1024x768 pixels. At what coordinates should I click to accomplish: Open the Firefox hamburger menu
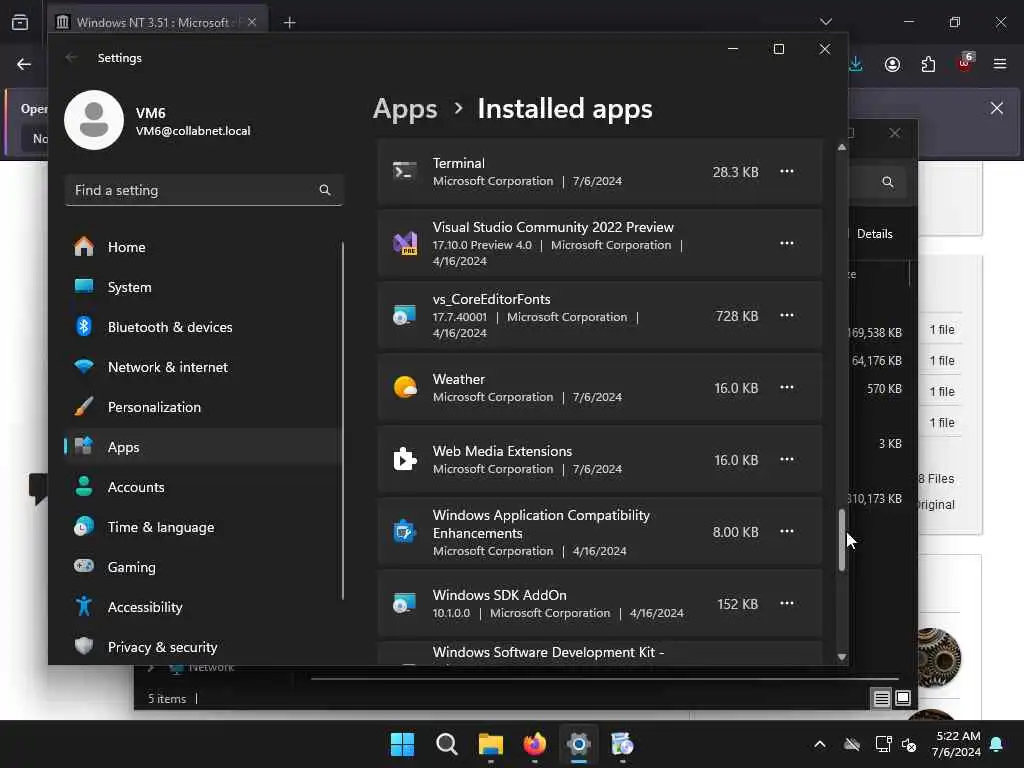coord(1000,64)
